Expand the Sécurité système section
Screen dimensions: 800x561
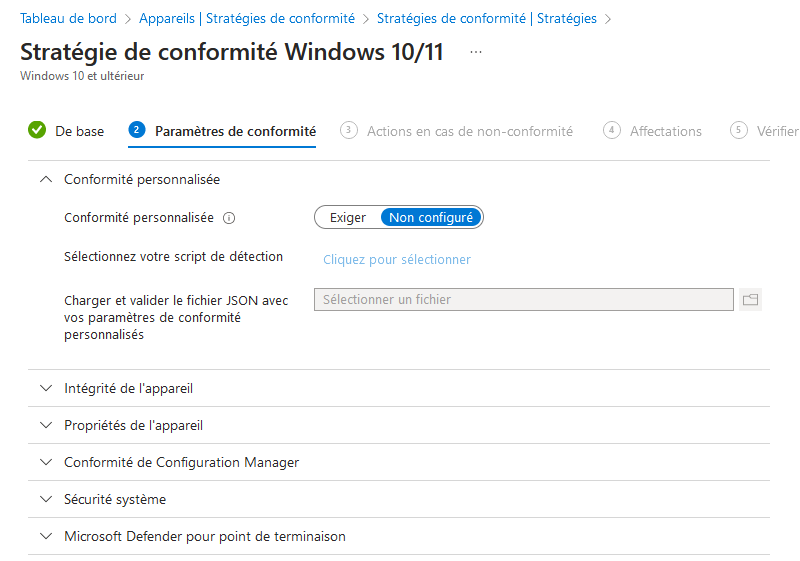[45, 499]
